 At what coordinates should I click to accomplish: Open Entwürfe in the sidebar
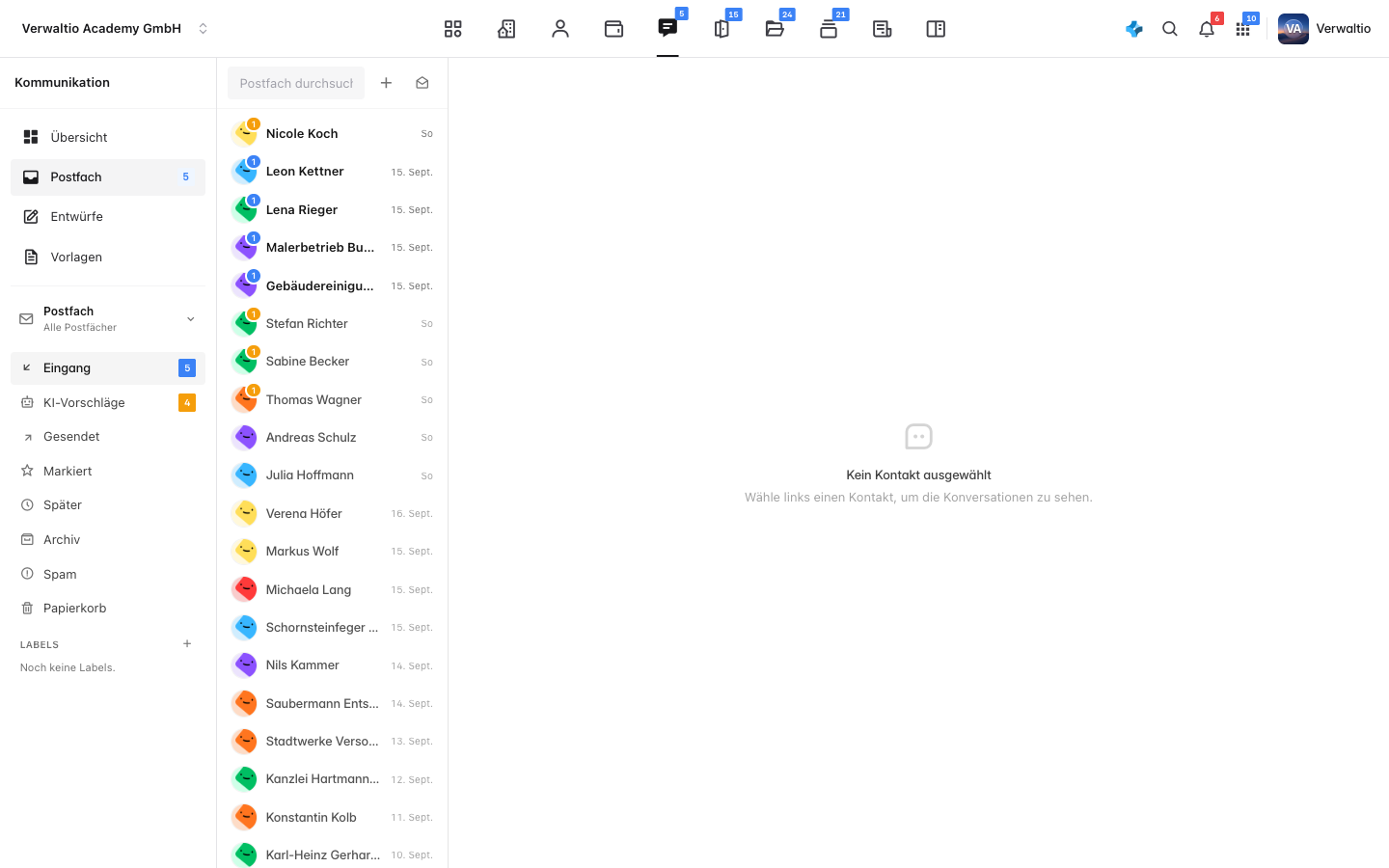[x=108, y=217]
